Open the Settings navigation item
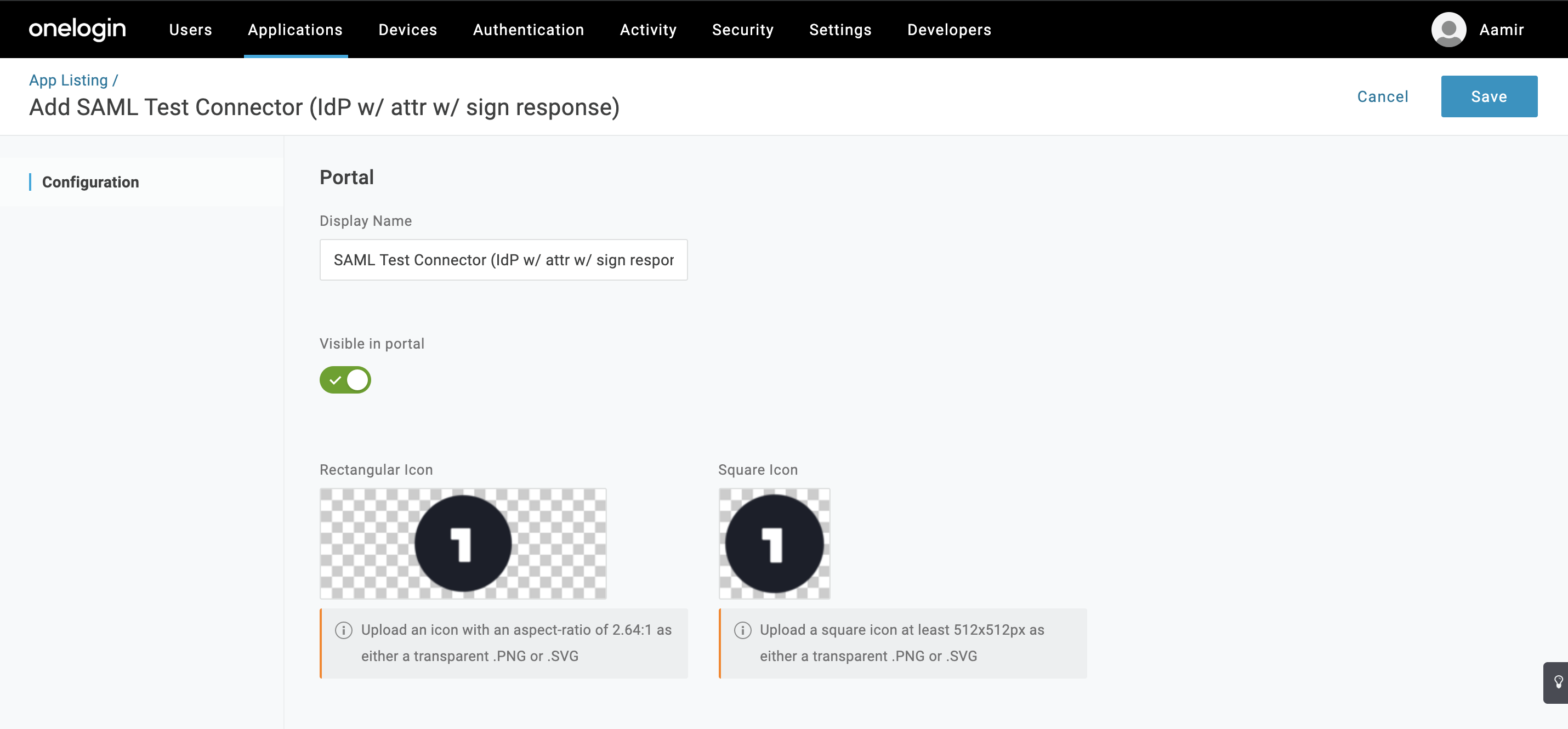The height and width of the screenshot is (729, 1568). tap(840, 29)
